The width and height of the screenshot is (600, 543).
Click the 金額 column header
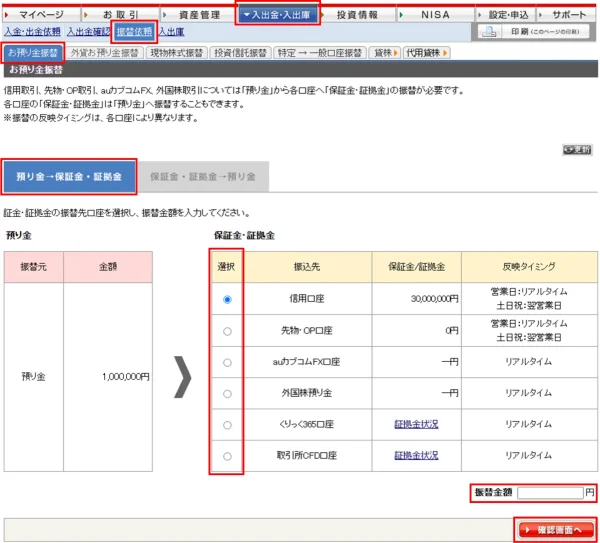tap(108, 267)
